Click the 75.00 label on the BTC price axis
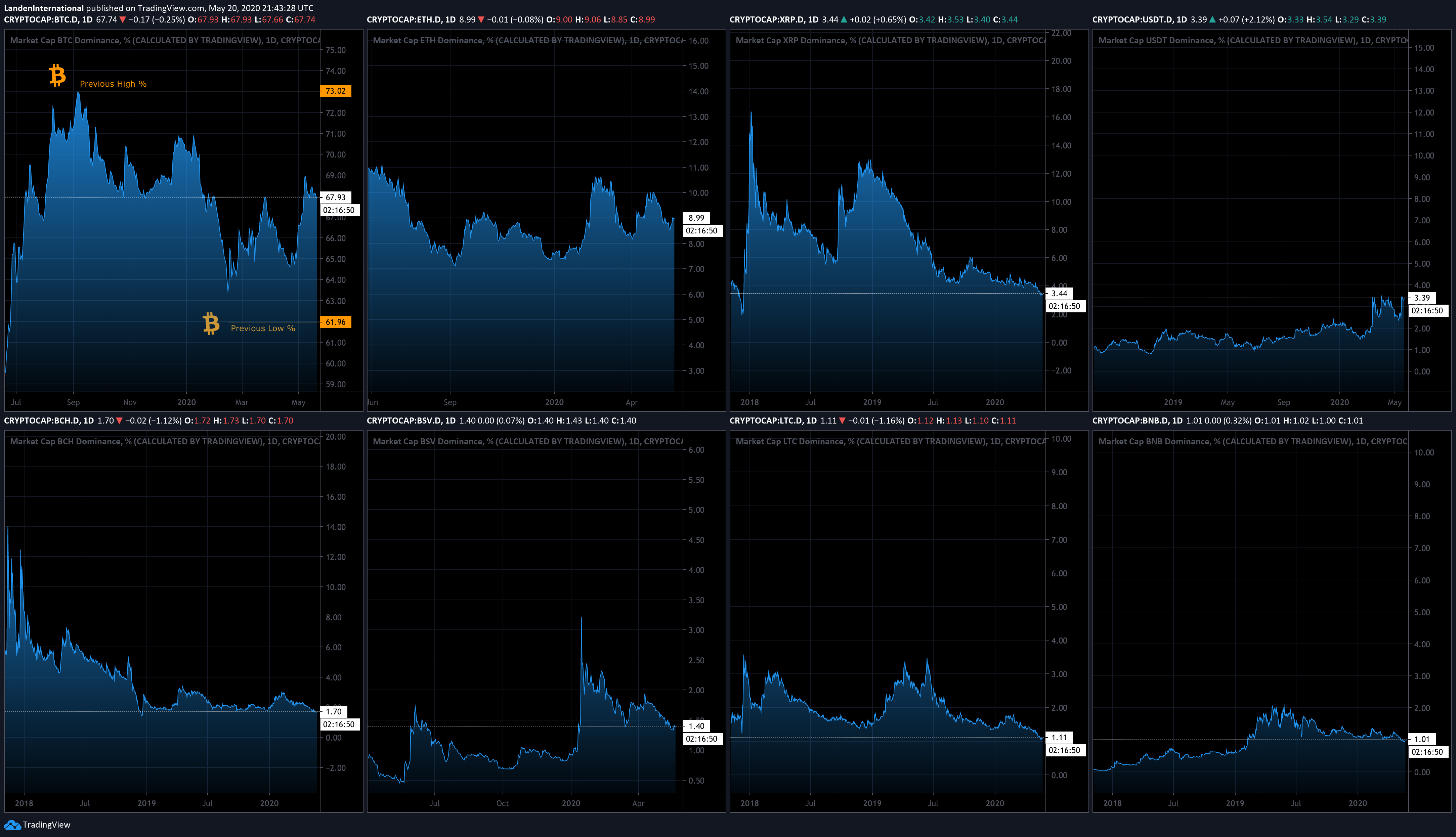The width and height of the screenshot is (1456, 837). (x=336, y=50)
